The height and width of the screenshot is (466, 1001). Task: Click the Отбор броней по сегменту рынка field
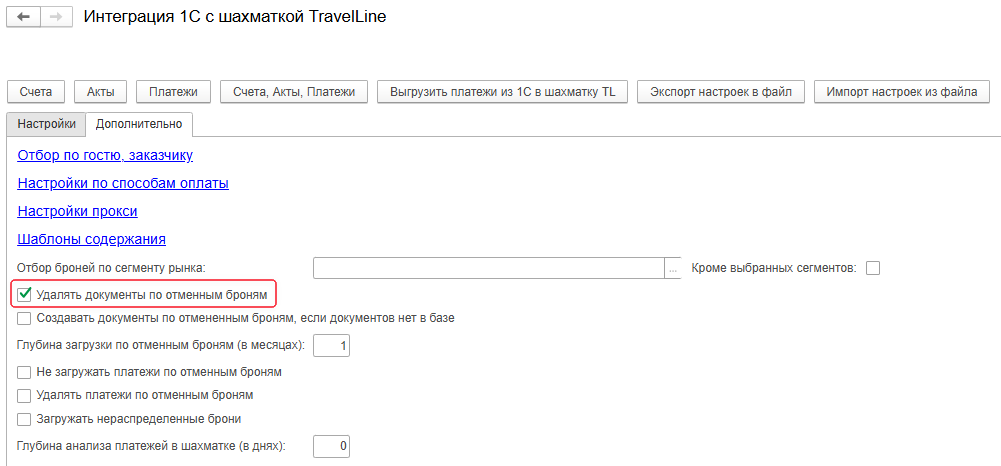[x=489, y=268]
